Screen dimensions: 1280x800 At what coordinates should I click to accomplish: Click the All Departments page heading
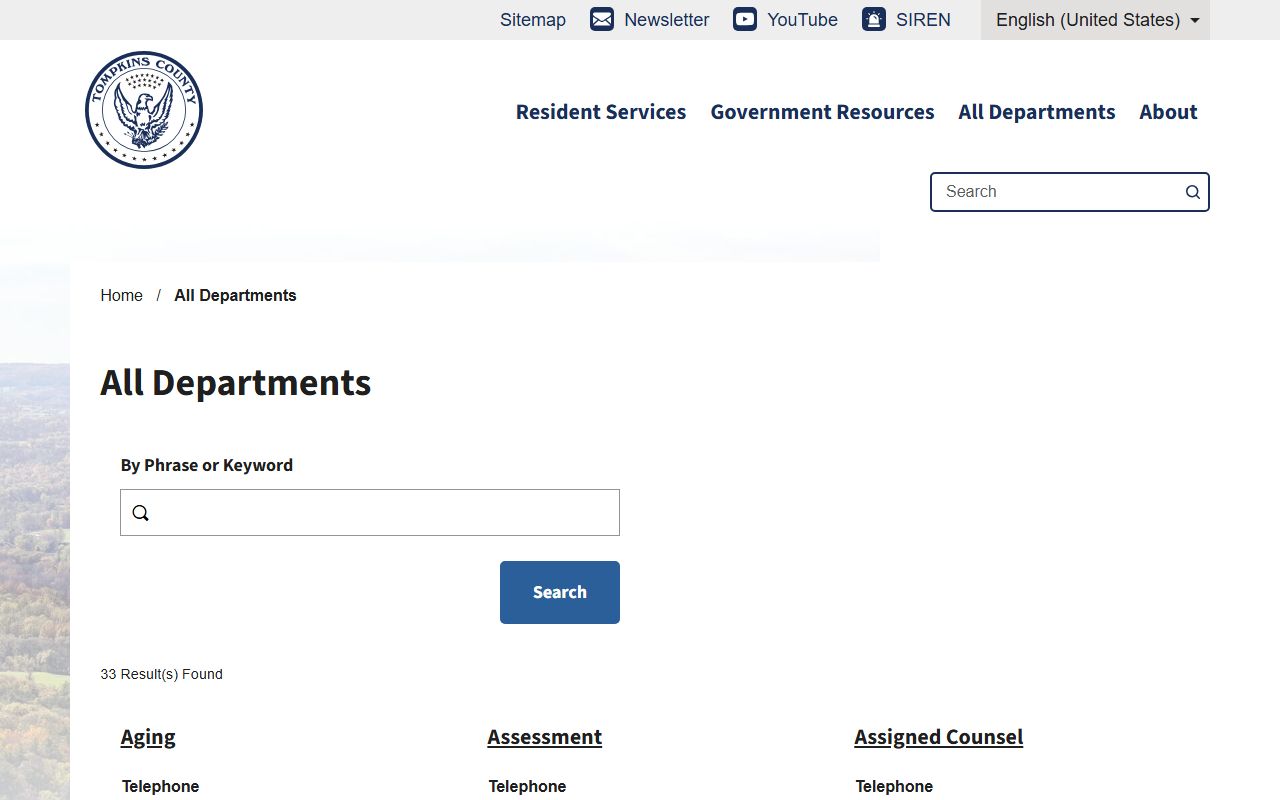(x=236, y=383)
